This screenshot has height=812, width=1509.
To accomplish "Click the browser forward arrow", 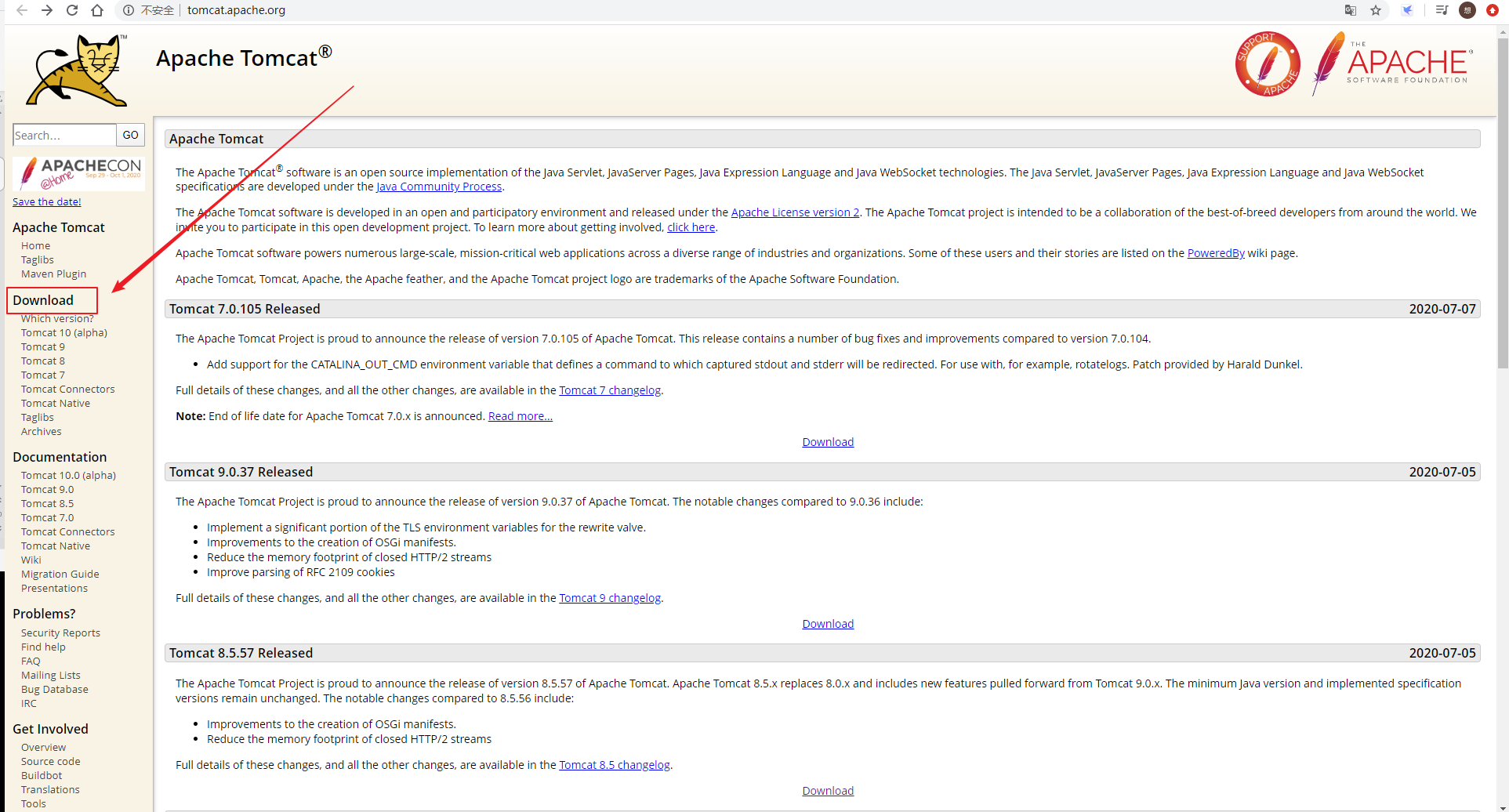I will 47,10.
